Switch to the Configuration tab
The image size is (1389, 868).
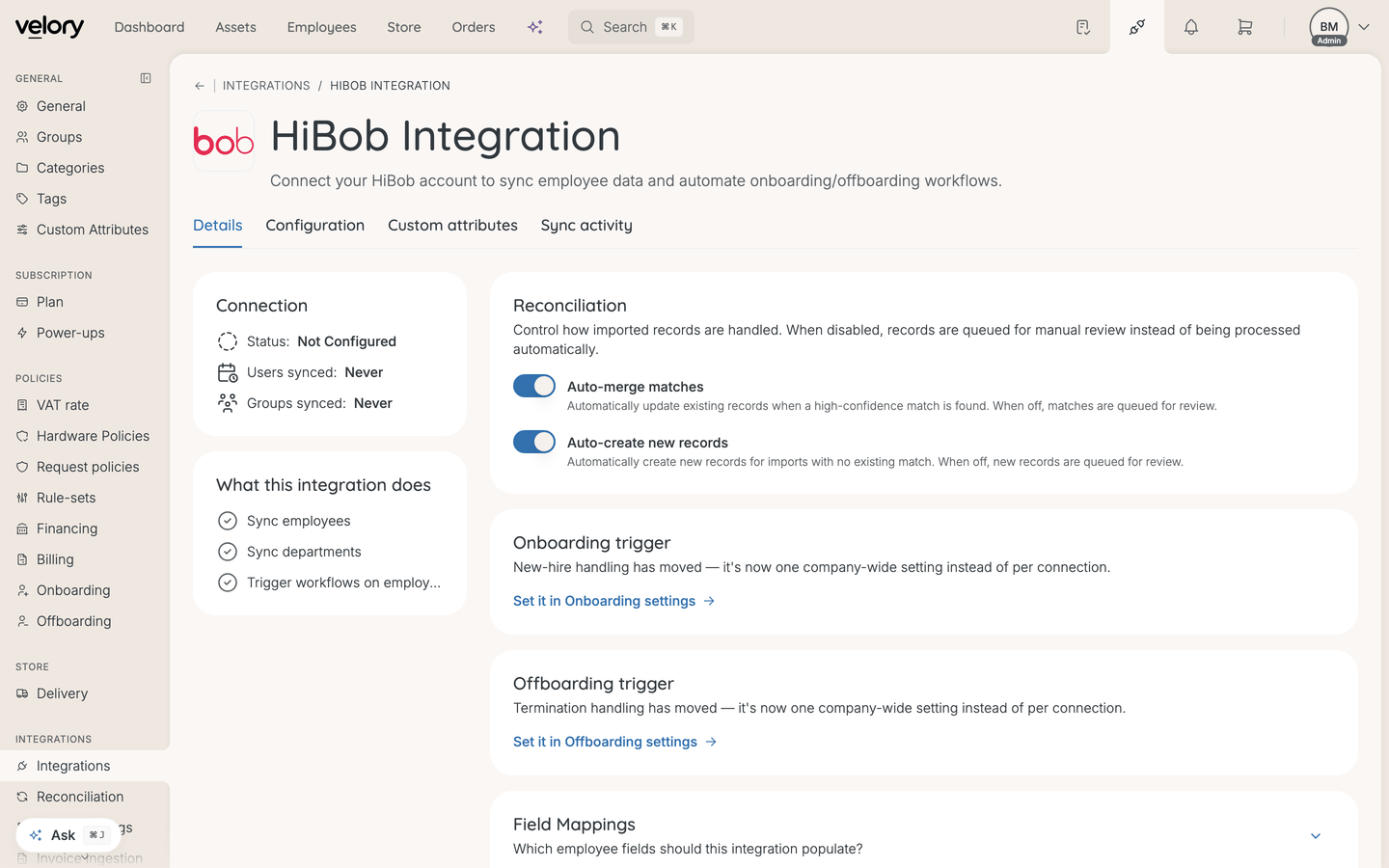pos(315,226)
